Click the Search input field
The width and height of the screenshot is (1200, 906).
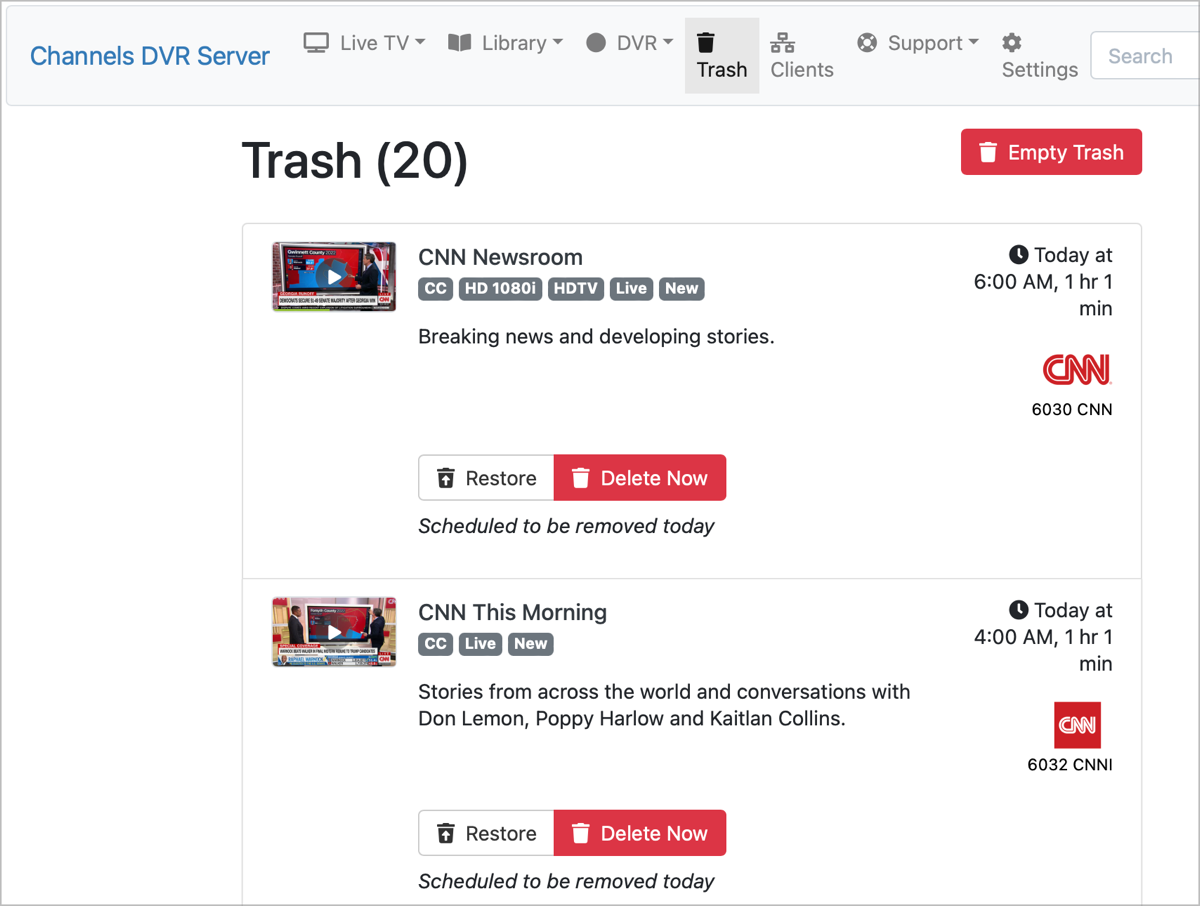click(1145, 56)
